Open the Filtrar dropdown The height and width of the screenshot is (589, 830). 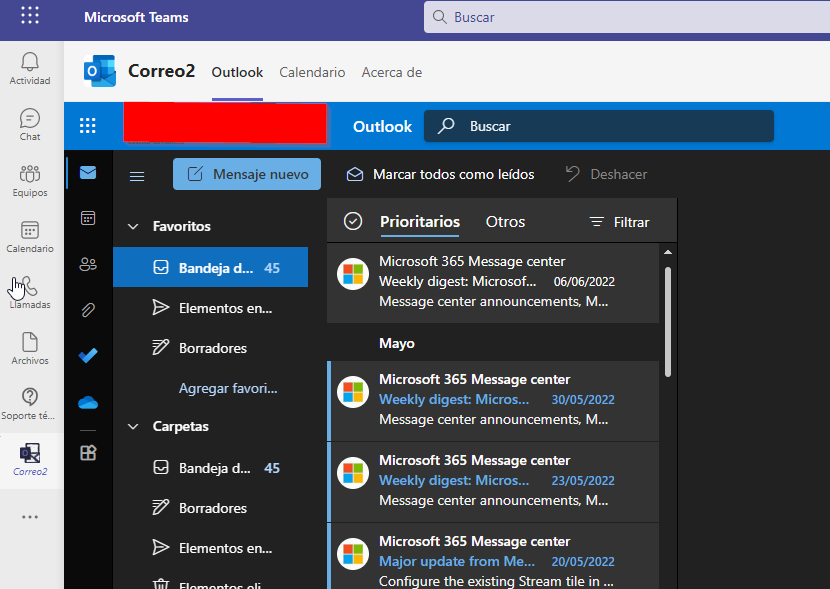619,222
